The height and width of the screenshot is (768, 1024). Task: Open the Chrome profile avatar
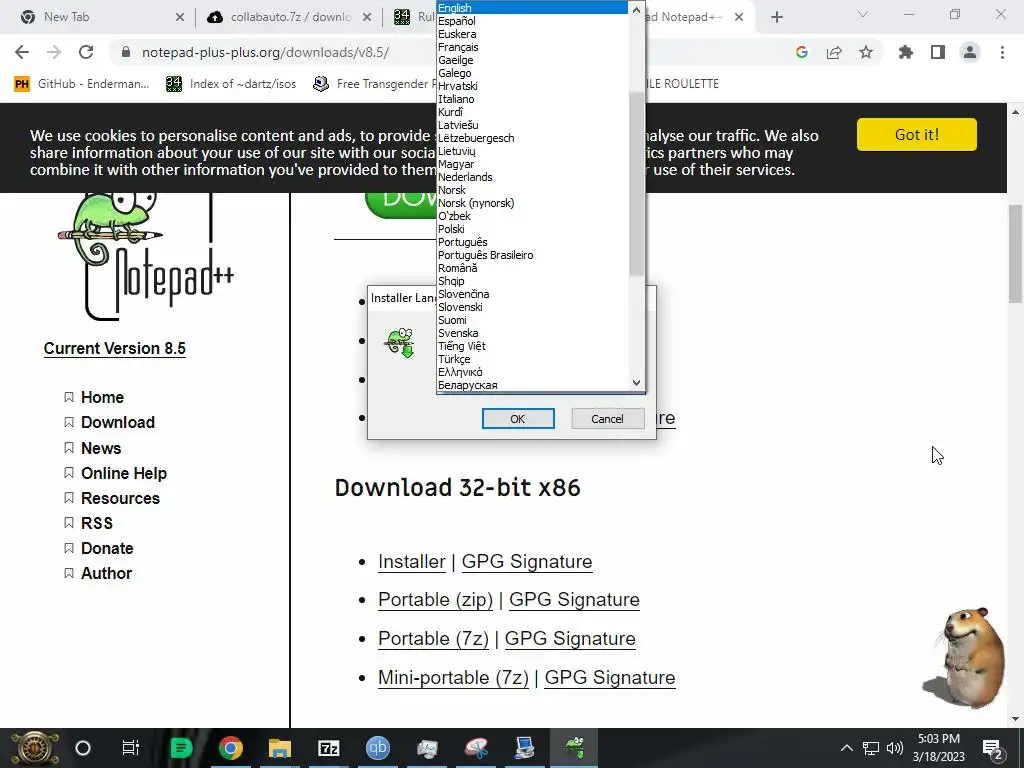point(970,52)
